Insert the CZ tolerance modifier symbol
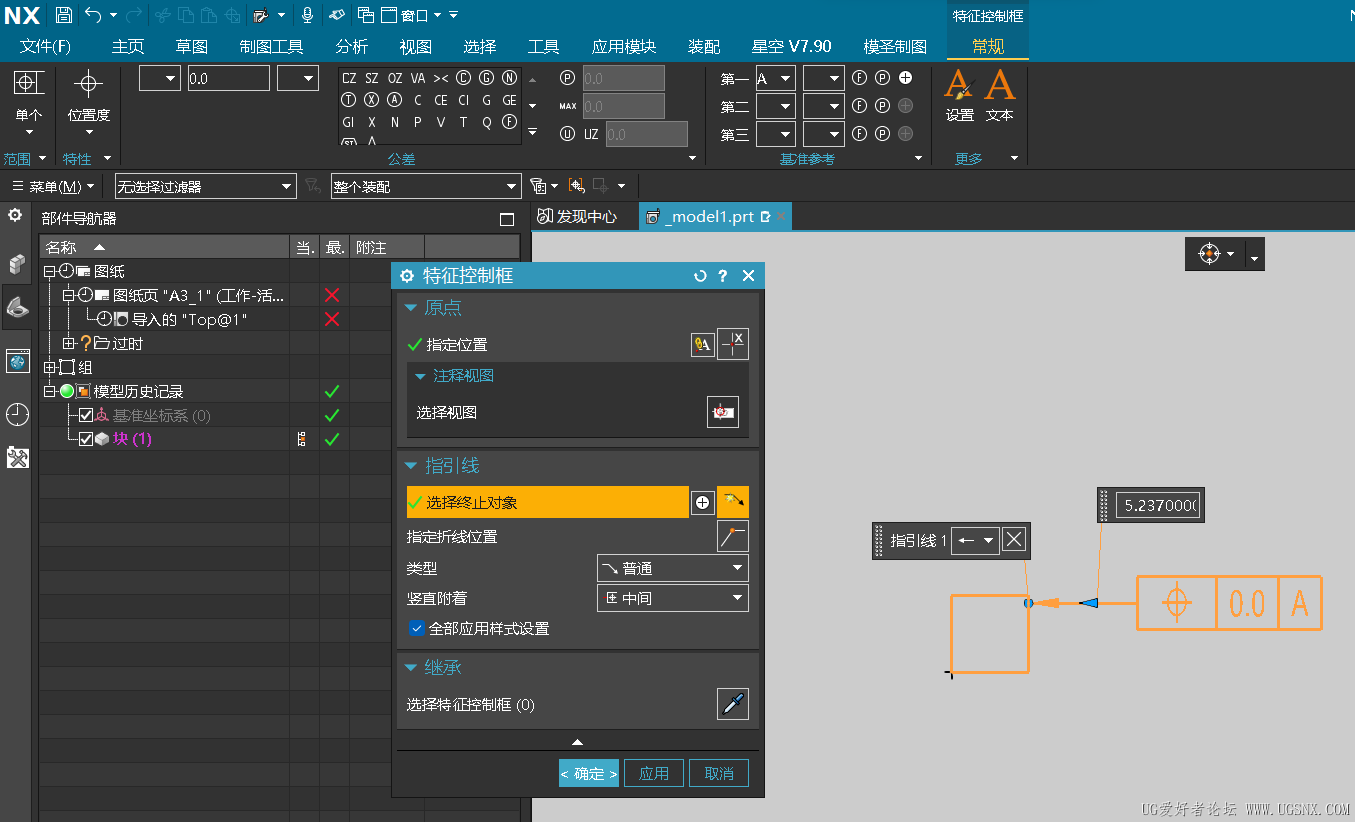The height and width of the screenshot is (822, 1355). pyautogui.click(x=349, y=78)
